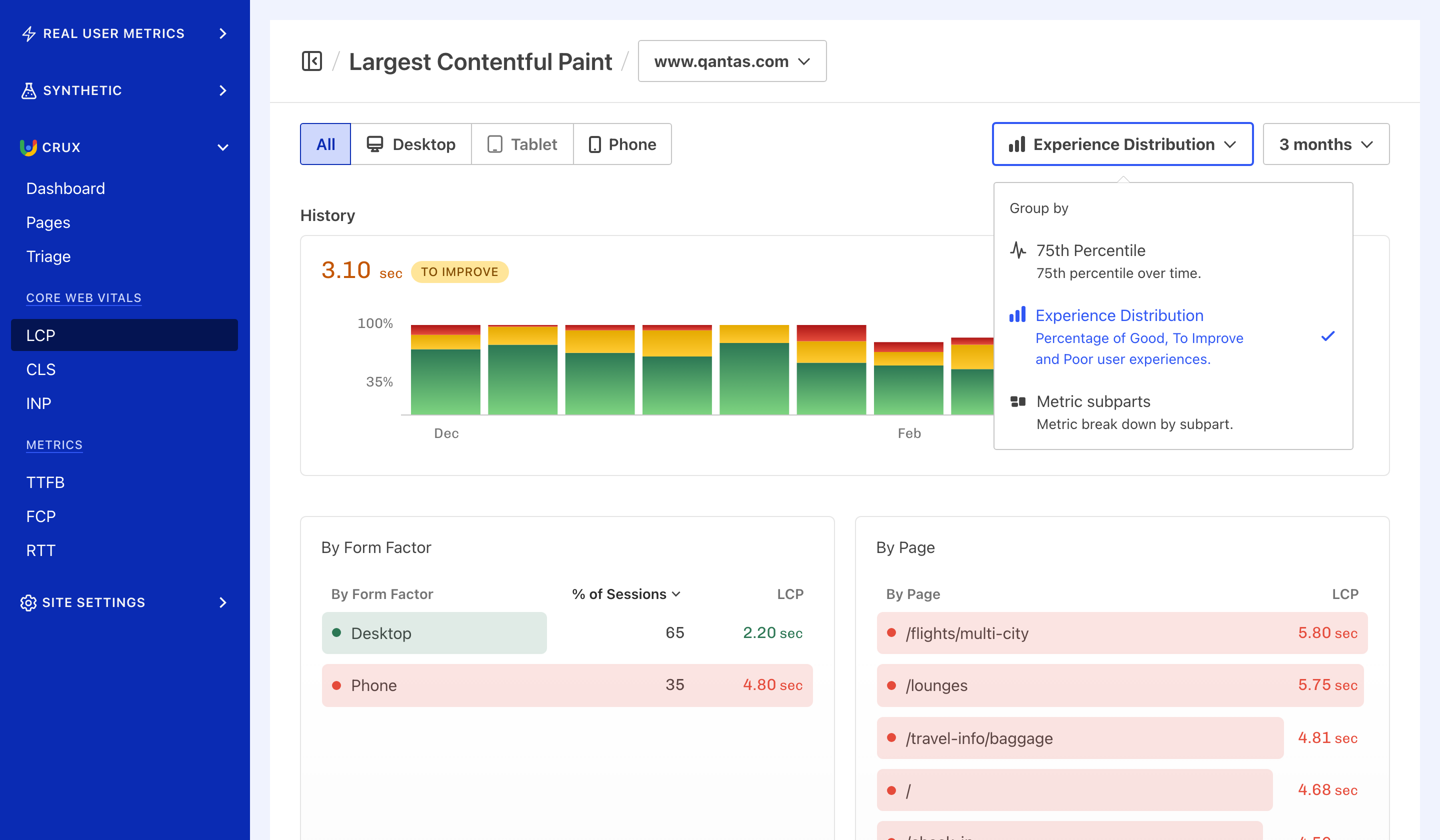Open the www.qantas.com site dropdown
This screenshot has height=840, width=1440.
coord(731,61)
